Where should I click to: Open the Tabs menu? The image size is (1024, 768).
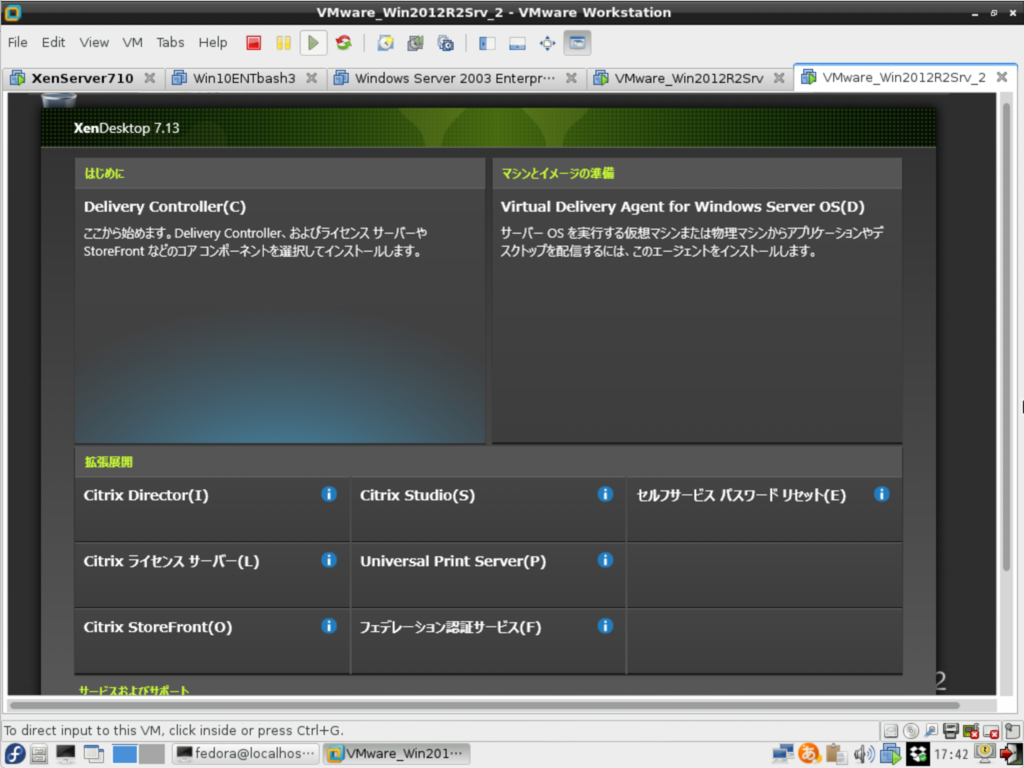point(170,42)
